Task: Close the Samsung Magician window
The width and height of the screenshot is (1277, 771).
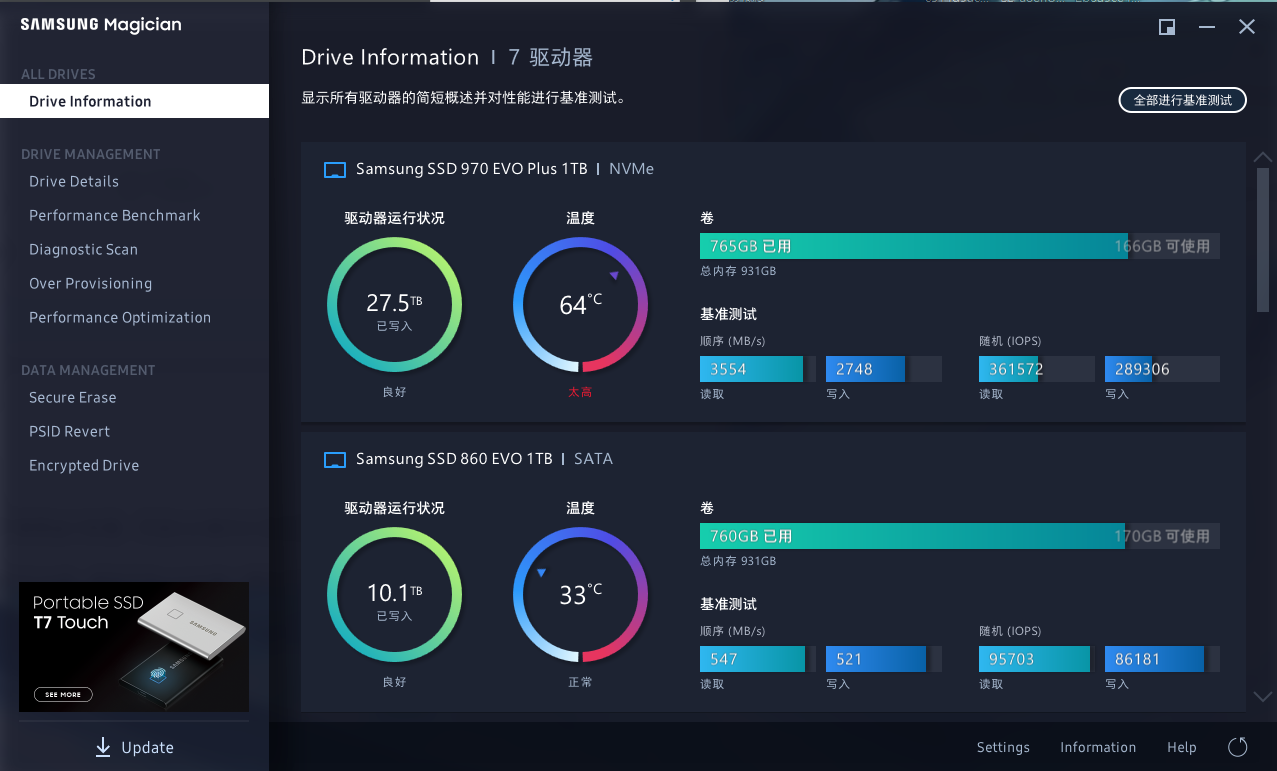Action: pyautogui.click(x=1247, y=27)
